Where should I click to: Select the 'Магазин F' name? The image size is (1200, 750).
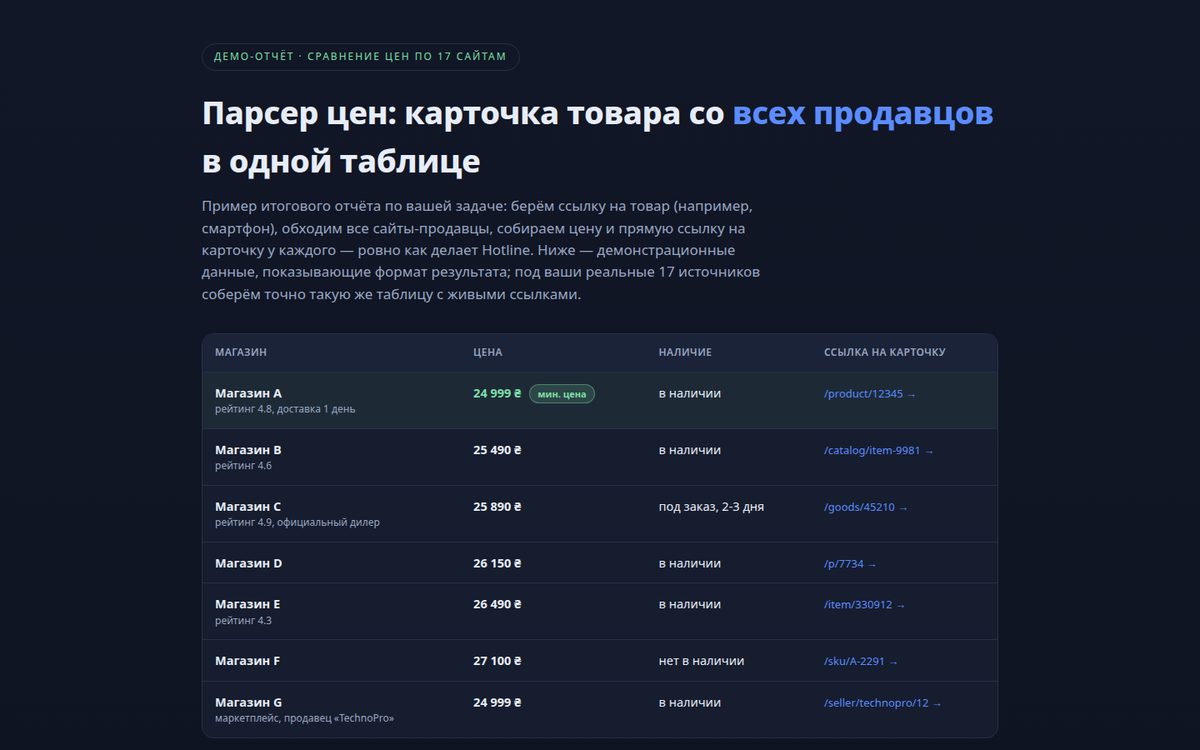tap(247, 661)
